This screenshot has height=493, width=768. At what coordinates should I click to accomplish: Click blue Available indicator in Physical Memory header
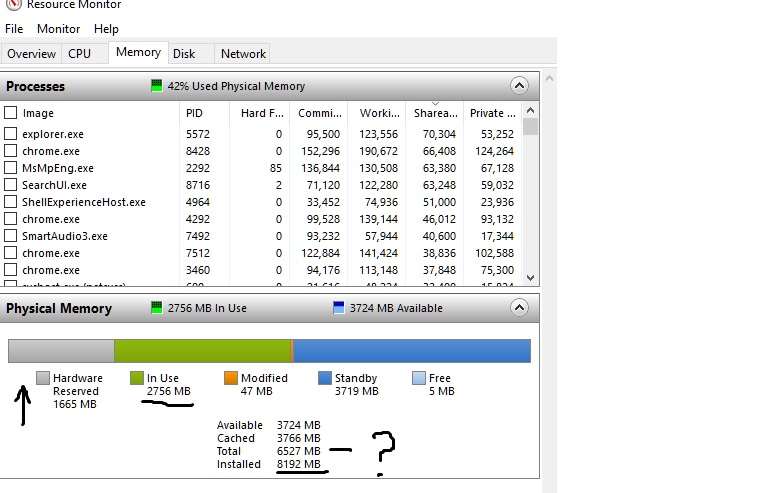pyautogui.click(x=338, y=308)
